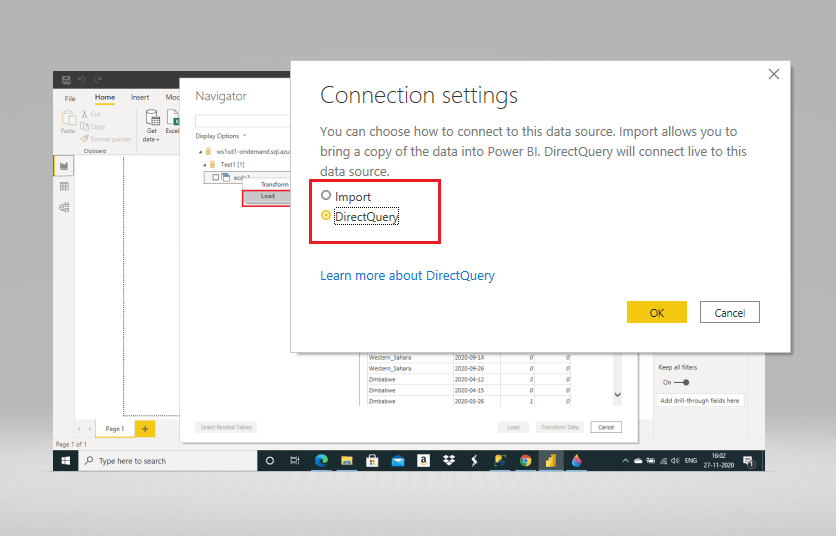Image resolution: width=836 pixels, height=536 pixels.
Task: Click the table view icon in Navigator row
Action: tap(226, 177)
